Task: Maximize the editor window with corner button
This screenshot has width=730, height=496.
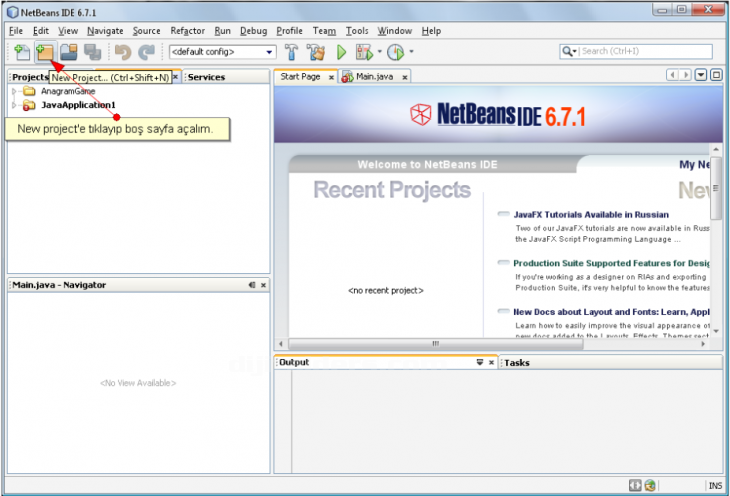Action: pyautogui.click(x=716, y=76)
